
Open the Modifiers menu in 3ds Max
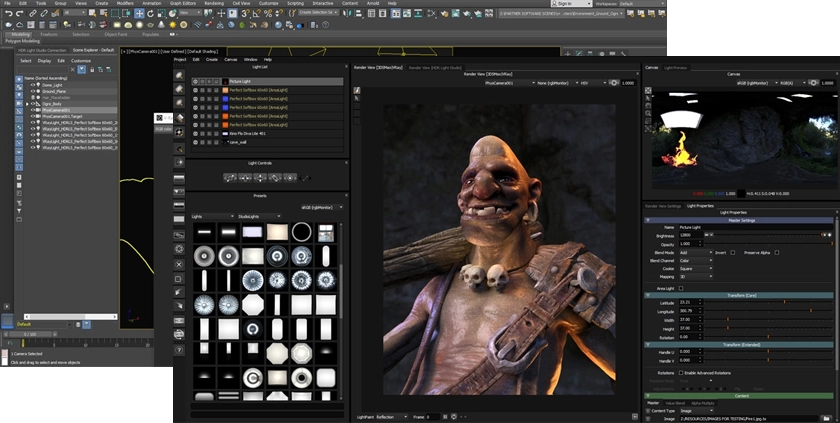[x=125, y=3]
